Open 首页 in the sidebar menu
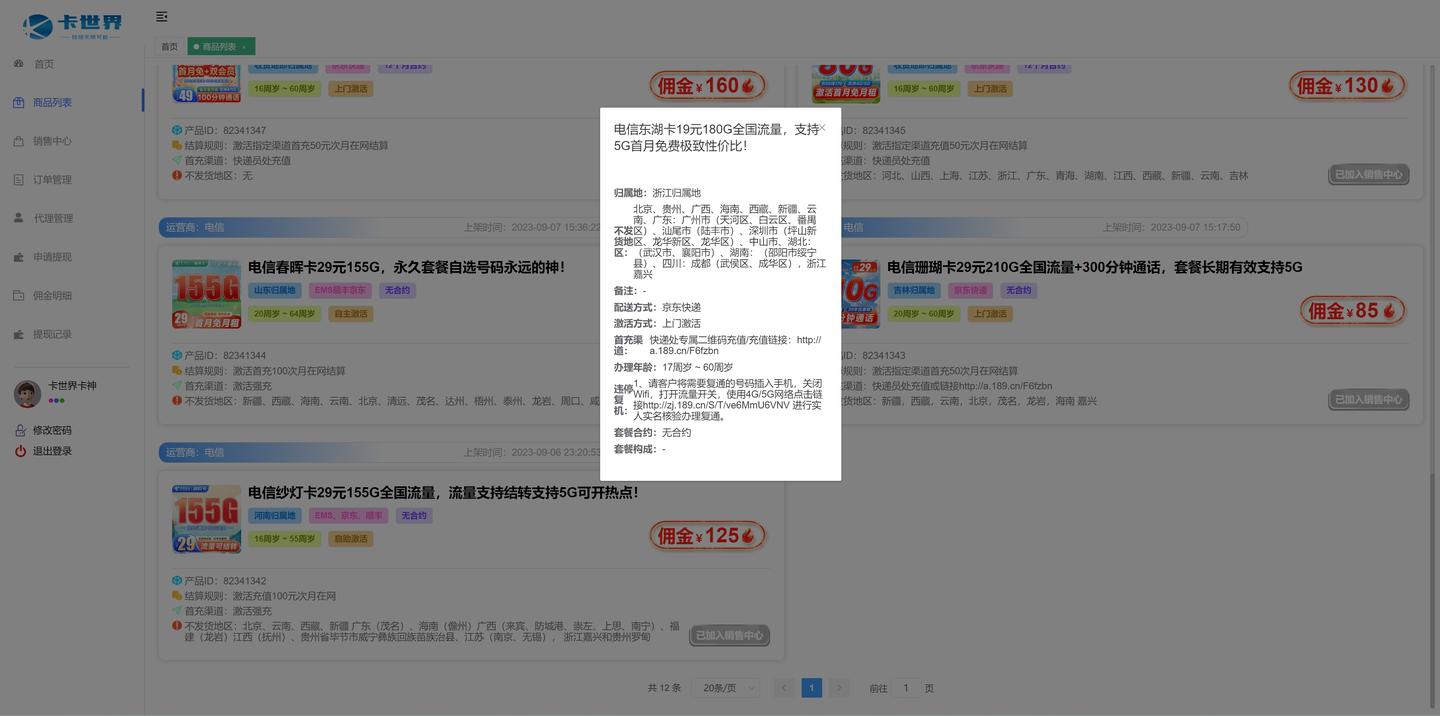The width and height of the screenshot is (1440, 716). 44,64
